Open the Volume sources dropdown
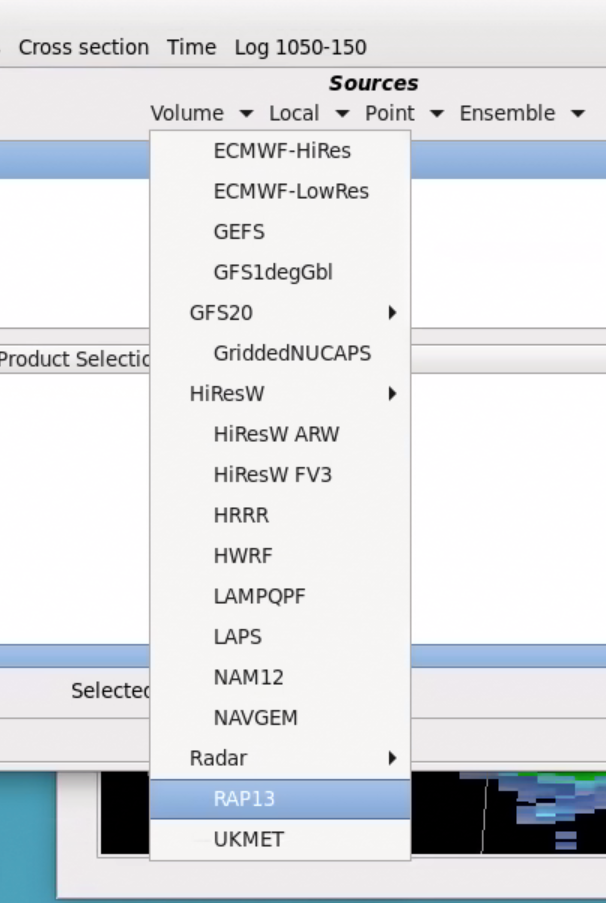Viewport: 606px width, 903px height. (202, 113)
